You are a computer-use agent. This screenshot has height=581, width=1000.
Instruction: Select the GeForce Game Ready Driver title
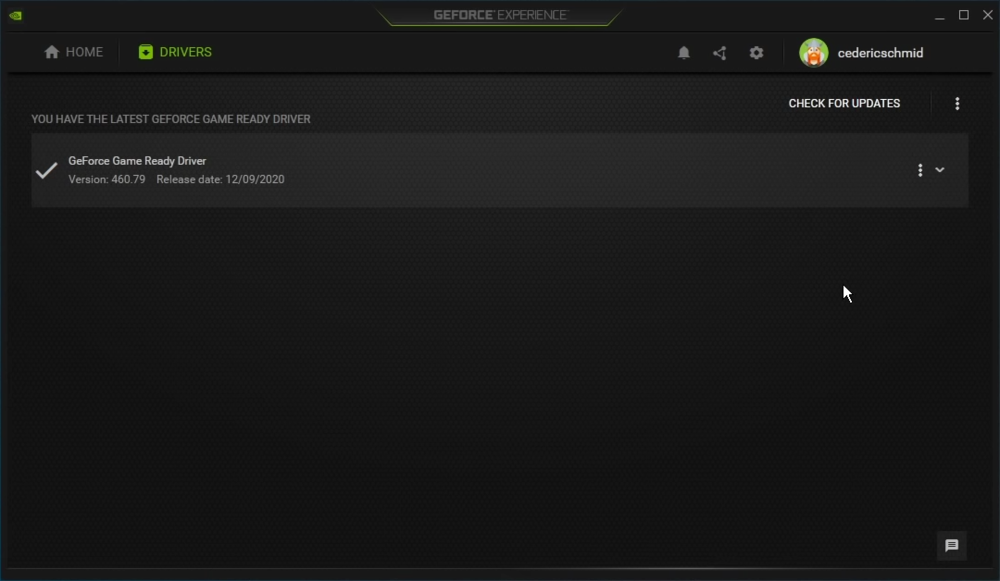click(137, 161)
